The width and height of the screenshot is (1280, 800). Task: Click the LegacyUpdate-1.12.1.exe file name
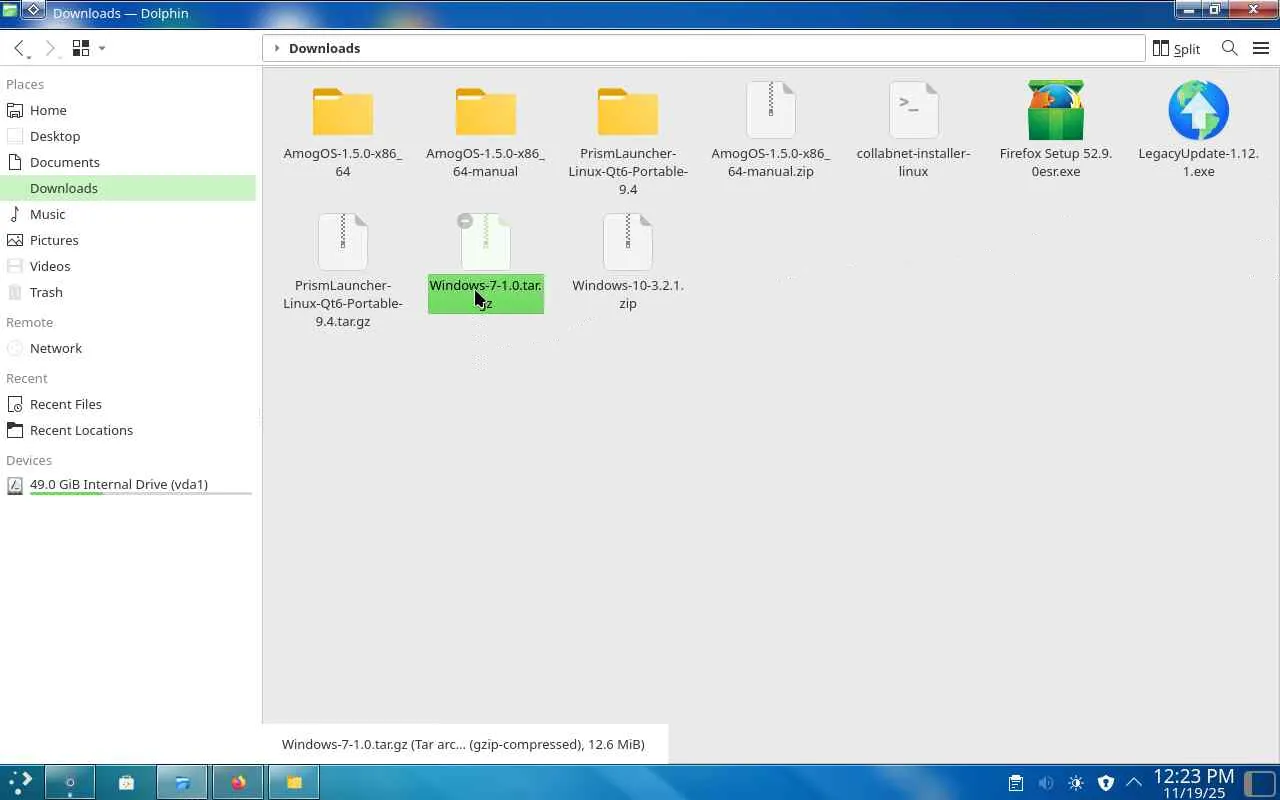pyautogui.click(x=1198, y=162)
